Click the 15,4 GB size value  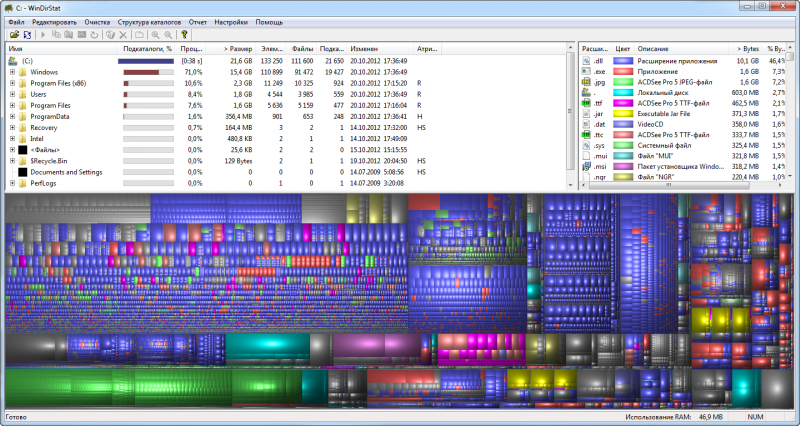pyautogui.click(x=241, y=72)
